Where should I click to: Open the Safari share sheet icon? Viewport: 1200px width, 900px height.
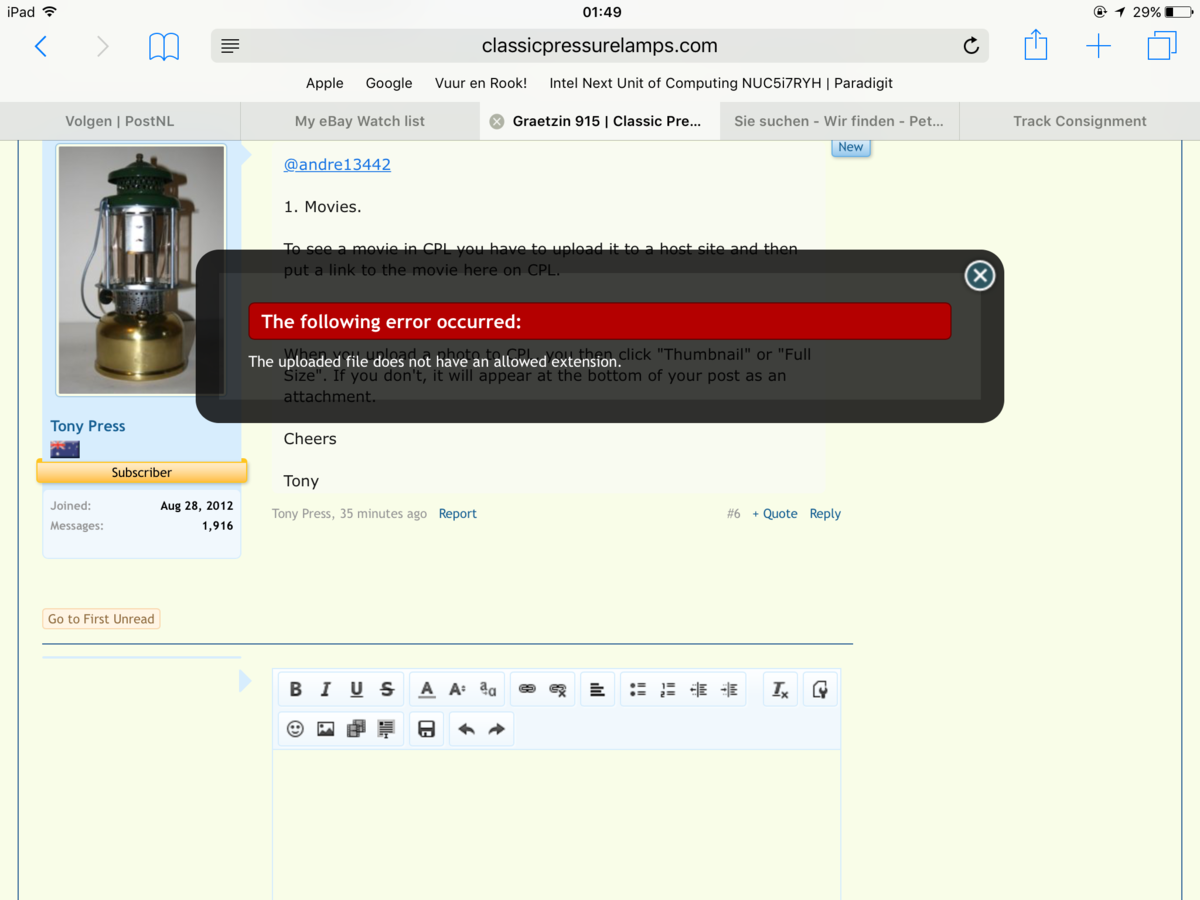coord(1036,45)
